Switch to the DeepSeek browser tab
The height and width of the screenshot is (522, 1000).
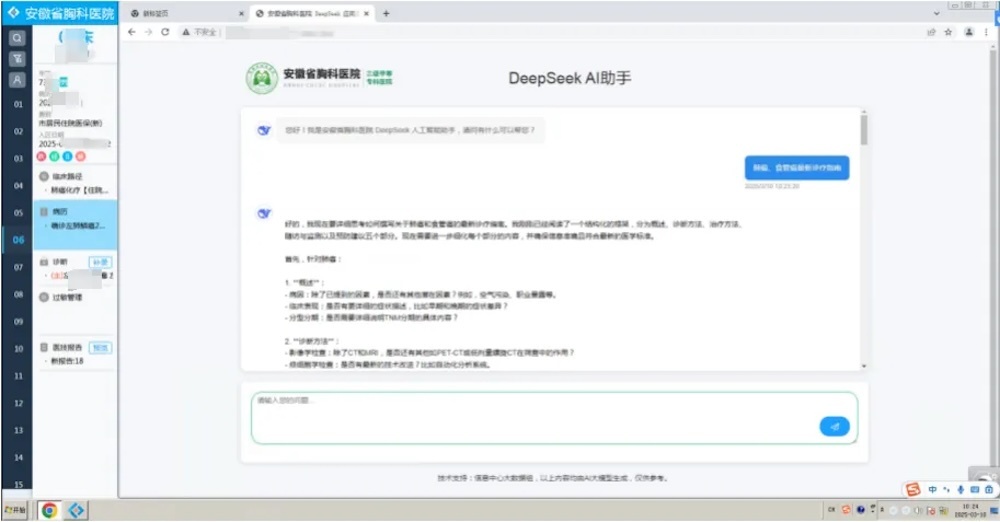[x=312, y=13]
